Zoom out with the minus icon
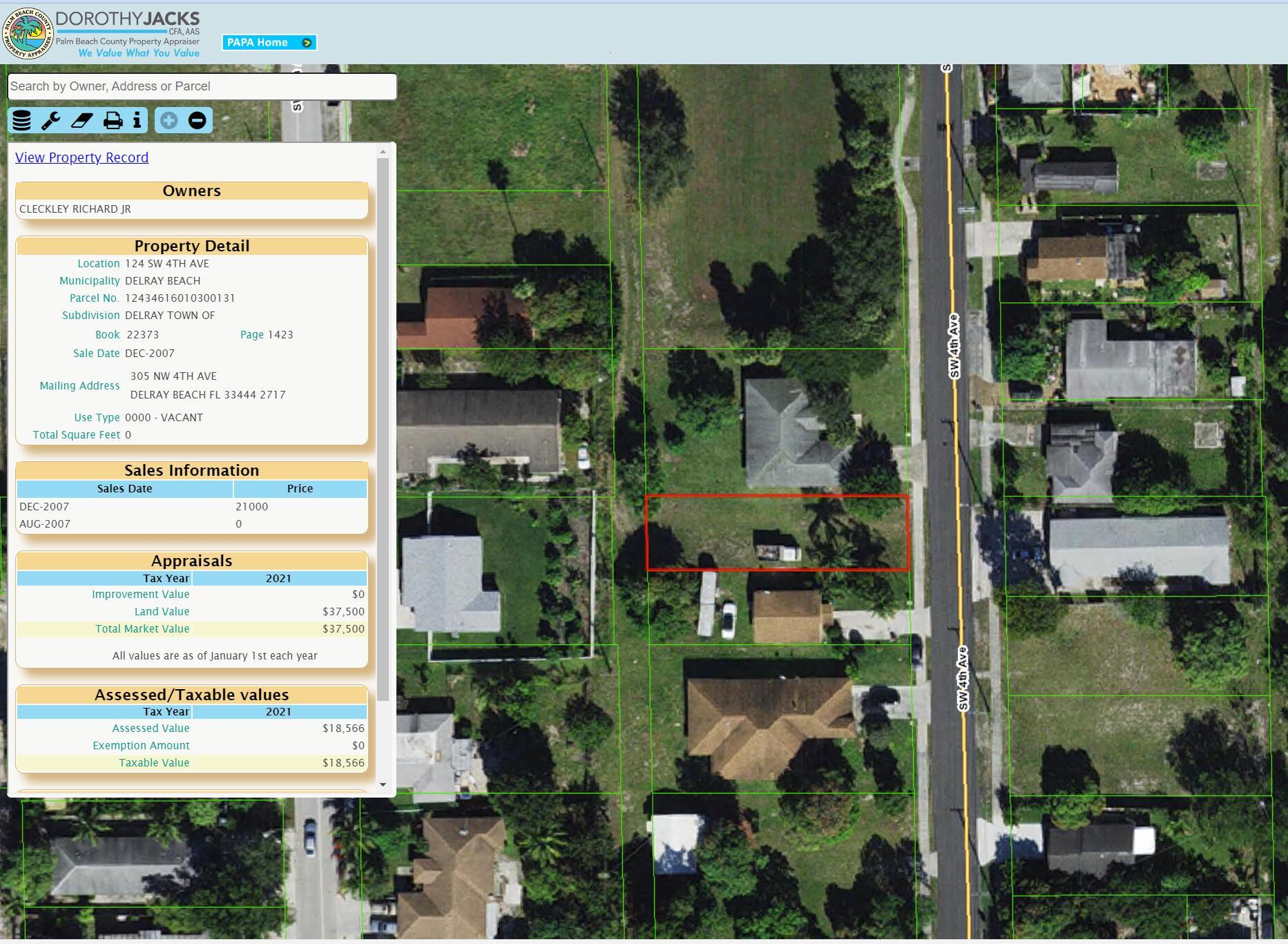1288x944 pixels. [x=197, y=120]
